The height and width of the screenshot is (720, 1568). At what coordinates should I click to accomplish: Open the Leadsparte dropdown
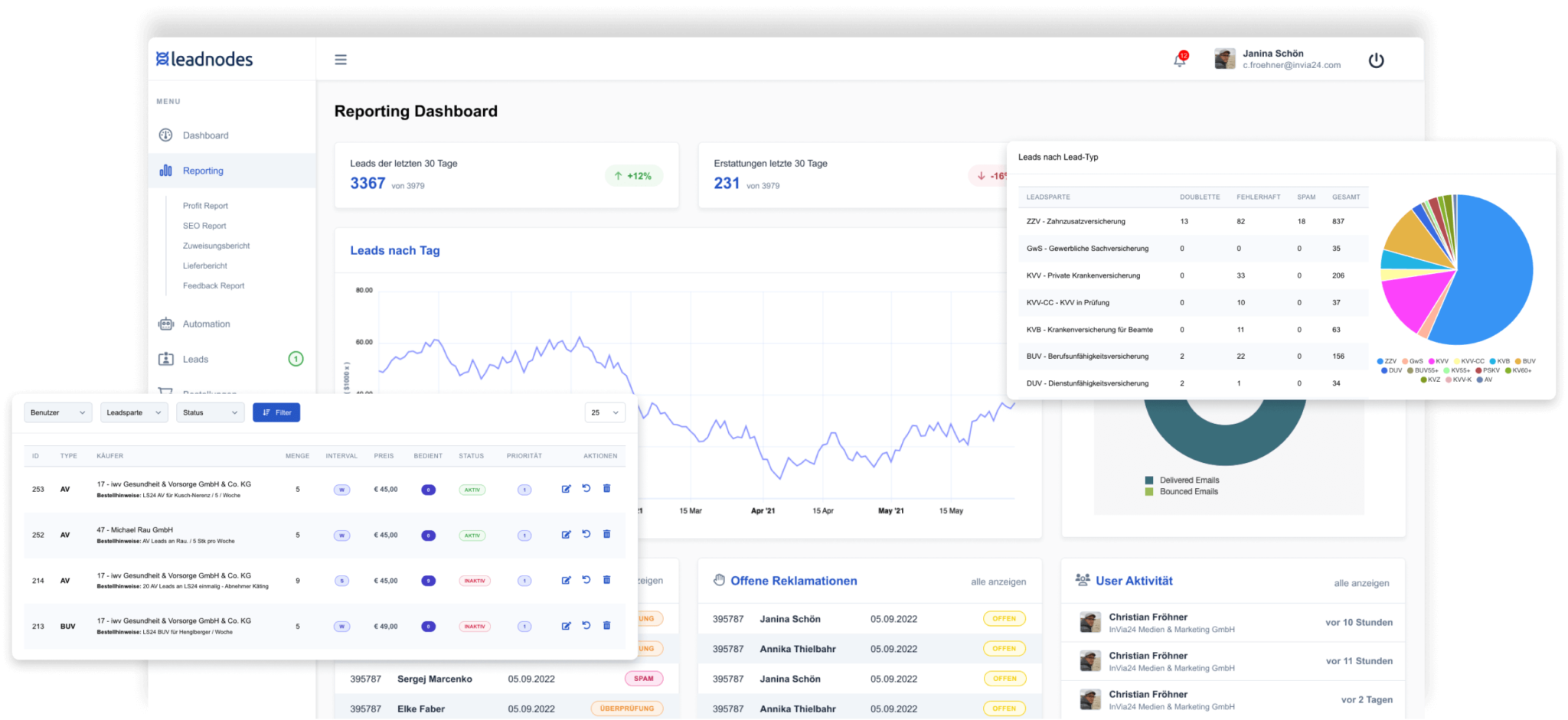[134, 412]
